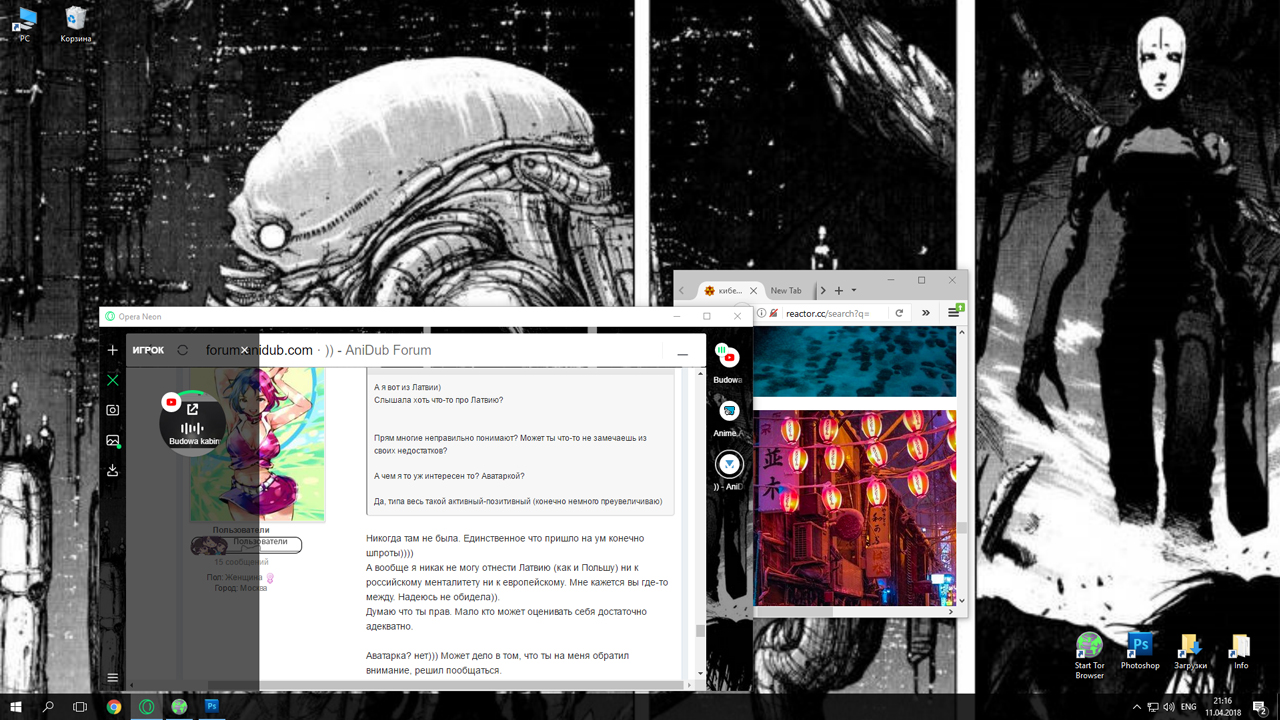The image size is (1280, 720).
Task: Open the volume control in system tray
Action: [1168, 707]
